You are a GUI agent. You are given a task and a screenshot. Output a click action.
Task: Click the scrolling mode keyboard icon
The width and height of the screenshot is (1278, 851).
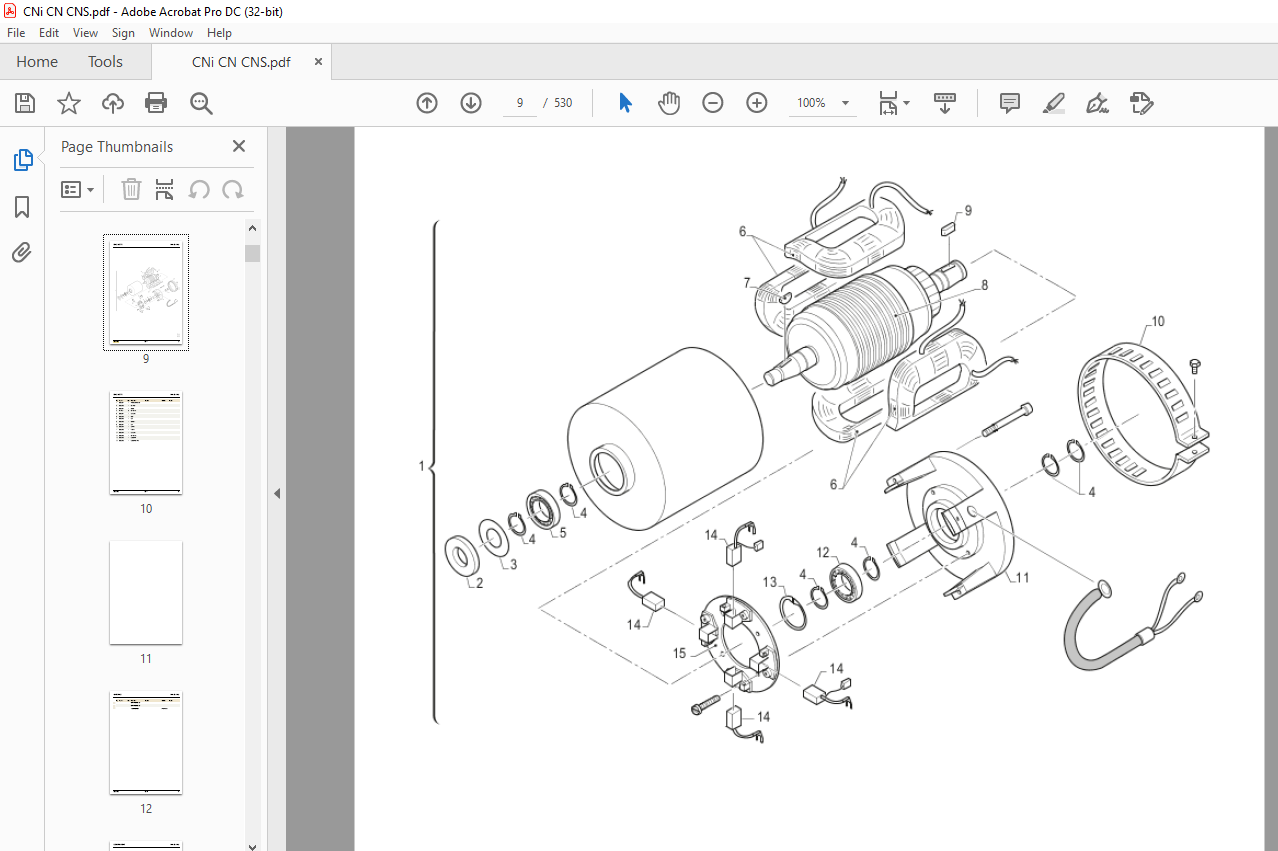click(945, 103)
